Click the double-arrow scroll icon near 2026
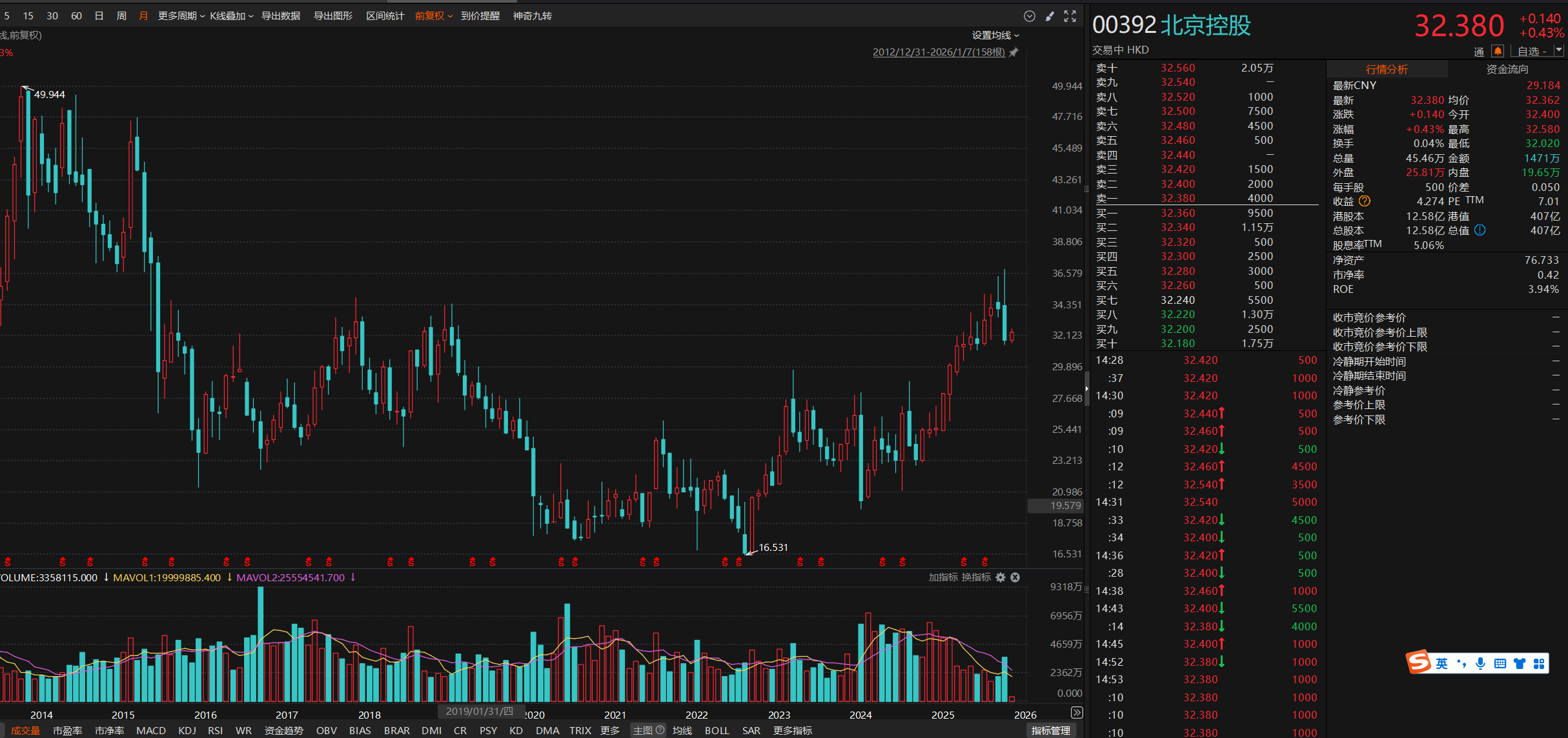 tap(1076, 712)
